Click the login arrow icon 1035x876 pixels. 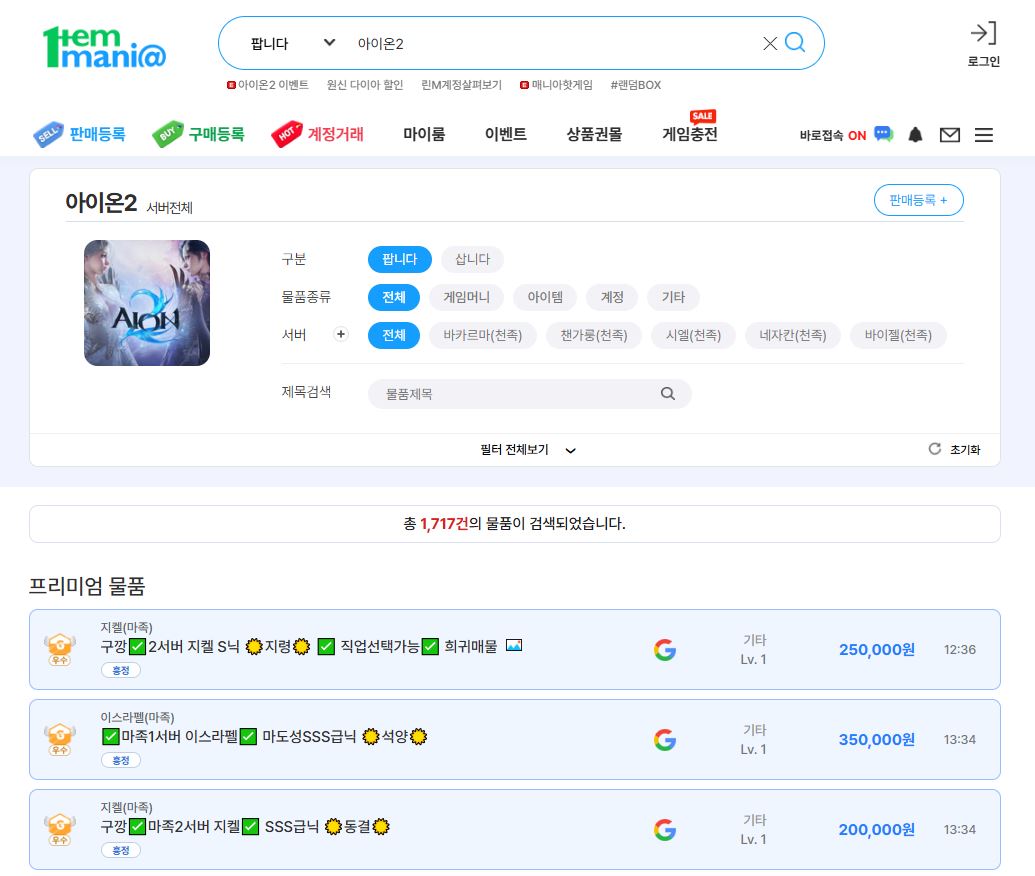click(983, 33)
